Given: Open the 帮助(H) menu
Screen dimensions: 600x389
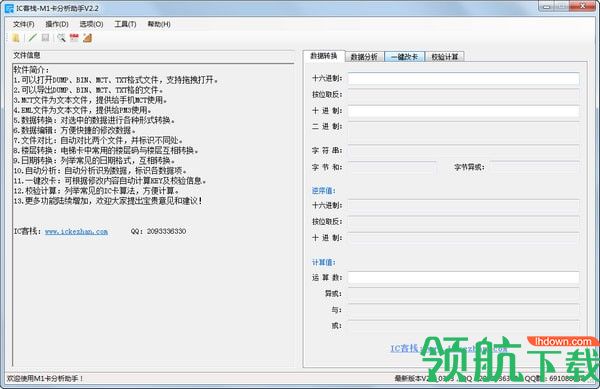Looking at the screenshot, I should 159,24.
